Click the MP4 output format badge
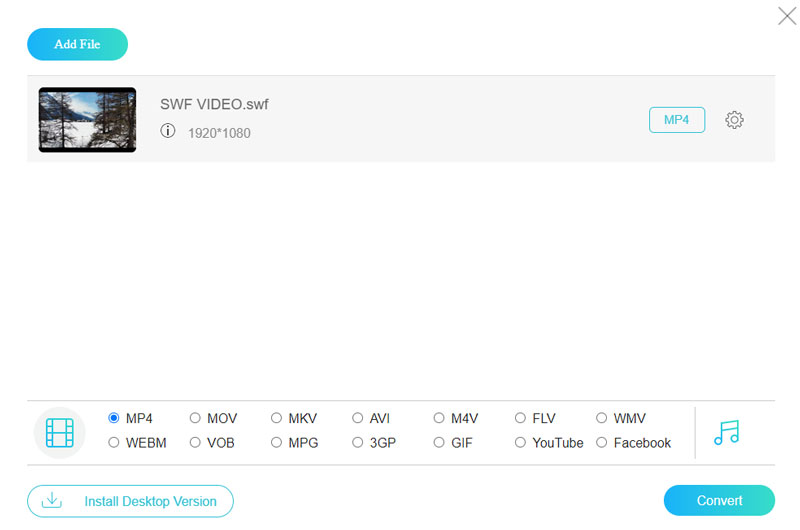Image resolution: width=800 pixels, height=530 pixels. tap(677, 120)
